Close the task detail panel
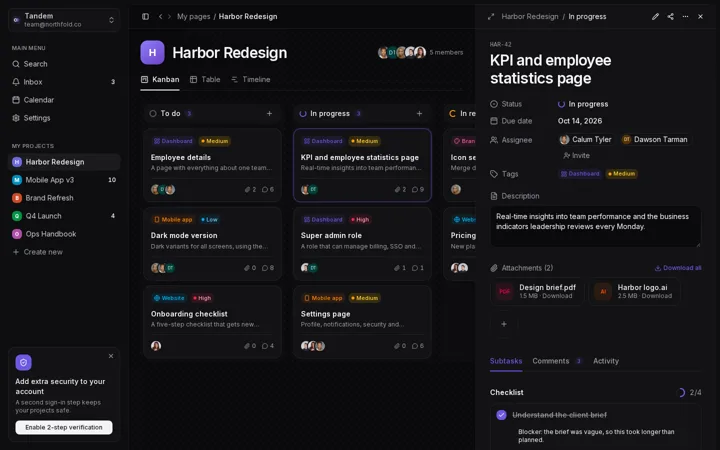Image resolution: width=720 pixels, height=450 pixels. coord(700,17)
